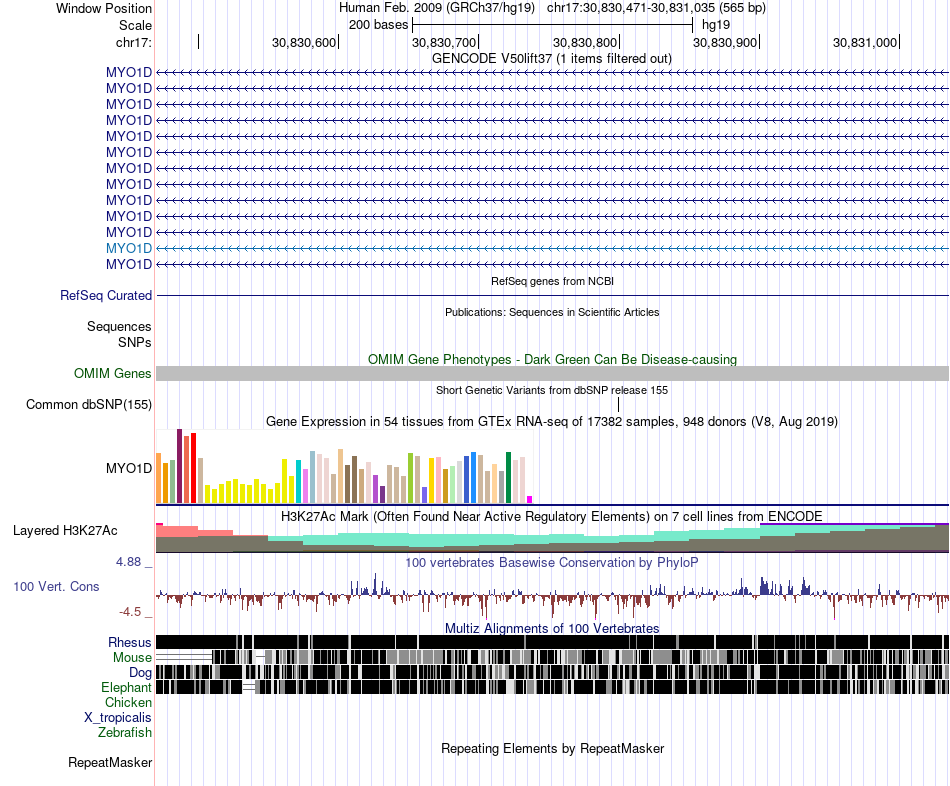Click the 'Sequences' track label

pos(119,327)
